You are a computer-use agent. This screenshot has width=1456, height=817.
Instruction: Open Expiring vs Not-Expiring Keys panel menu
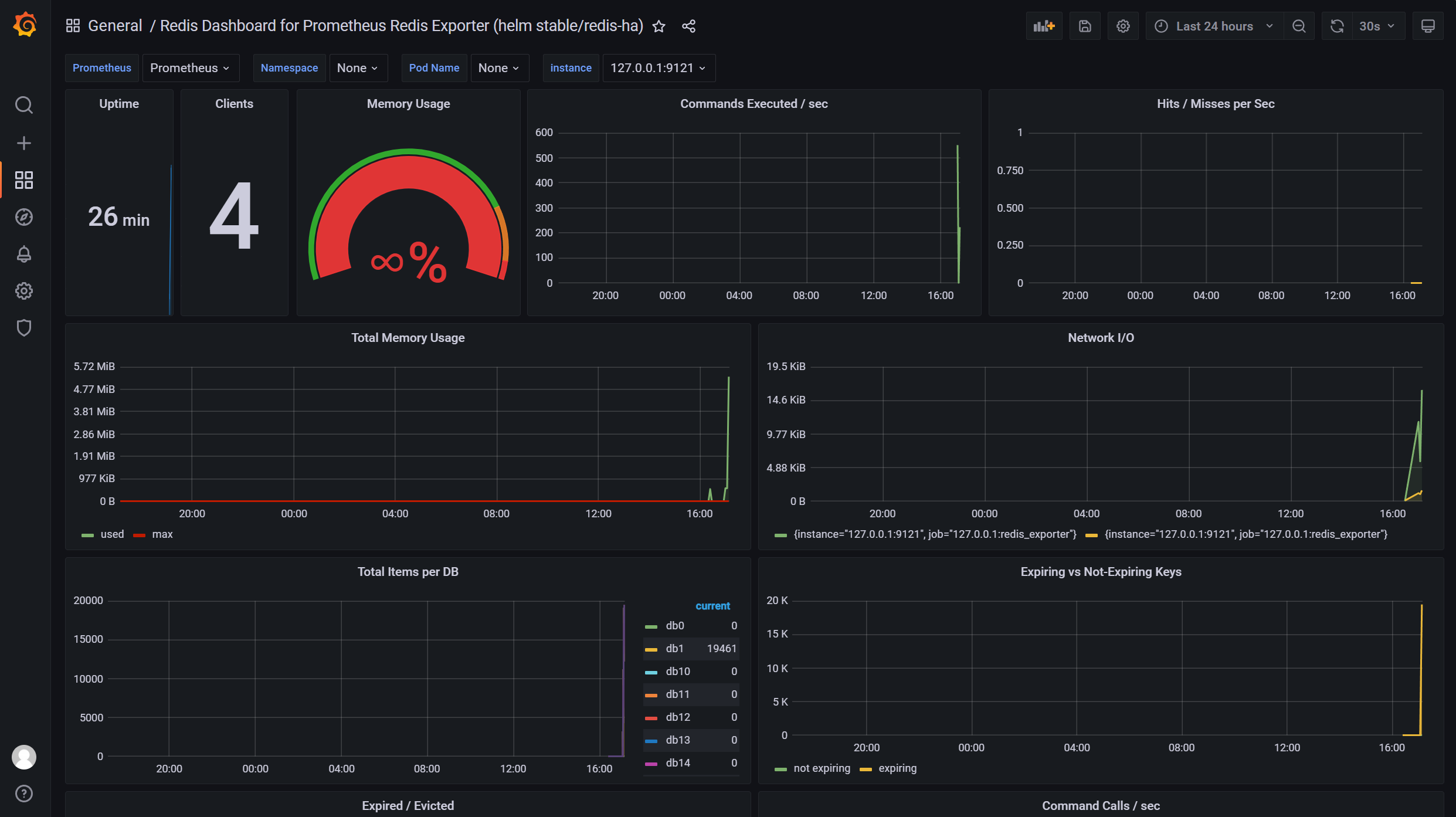coord(1101,572)
